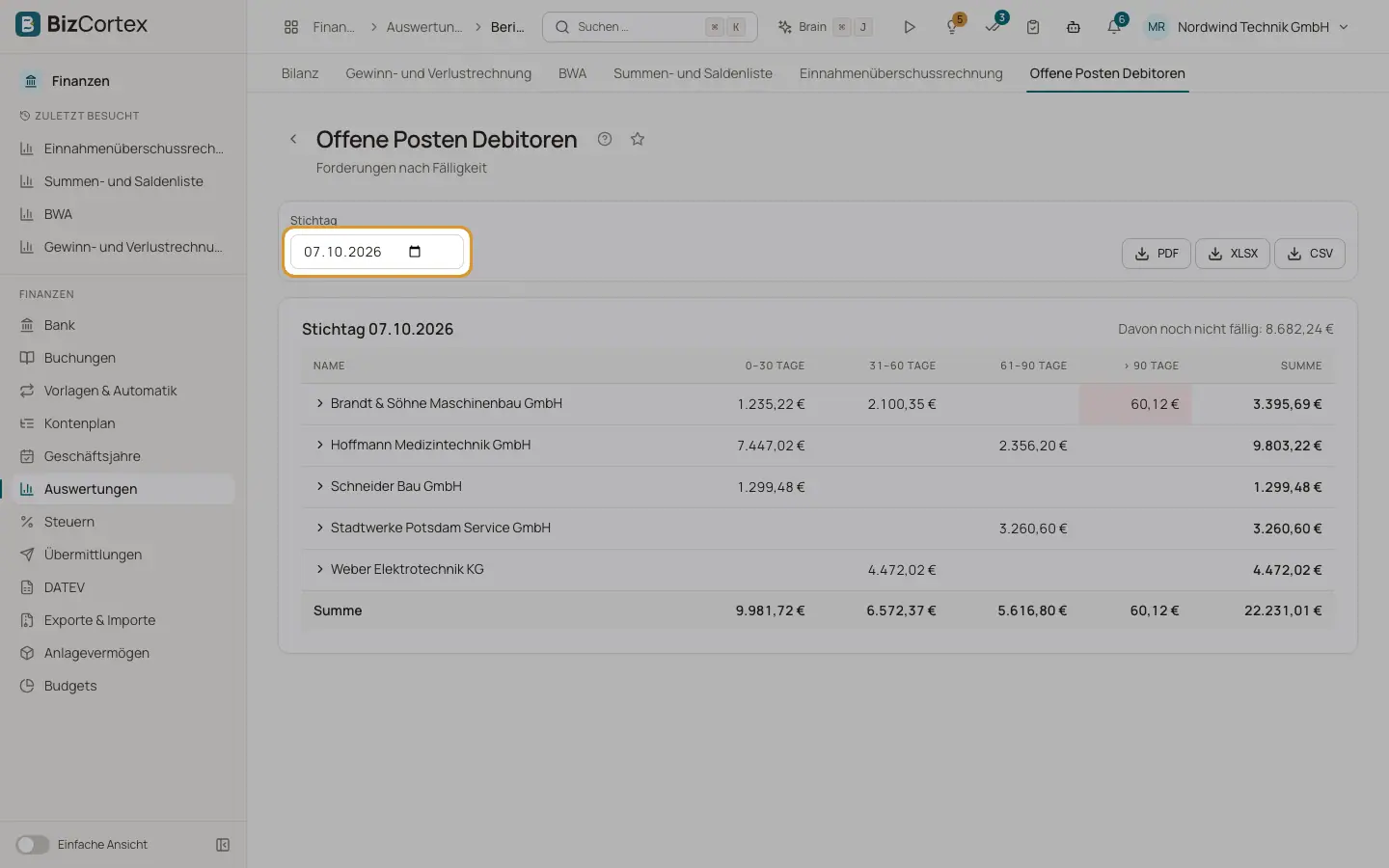Image resolution: width=1389 pixels, height=868 pixels.
Task: Click the Auswertungen breadcrumb item
Action: [424, 27]
